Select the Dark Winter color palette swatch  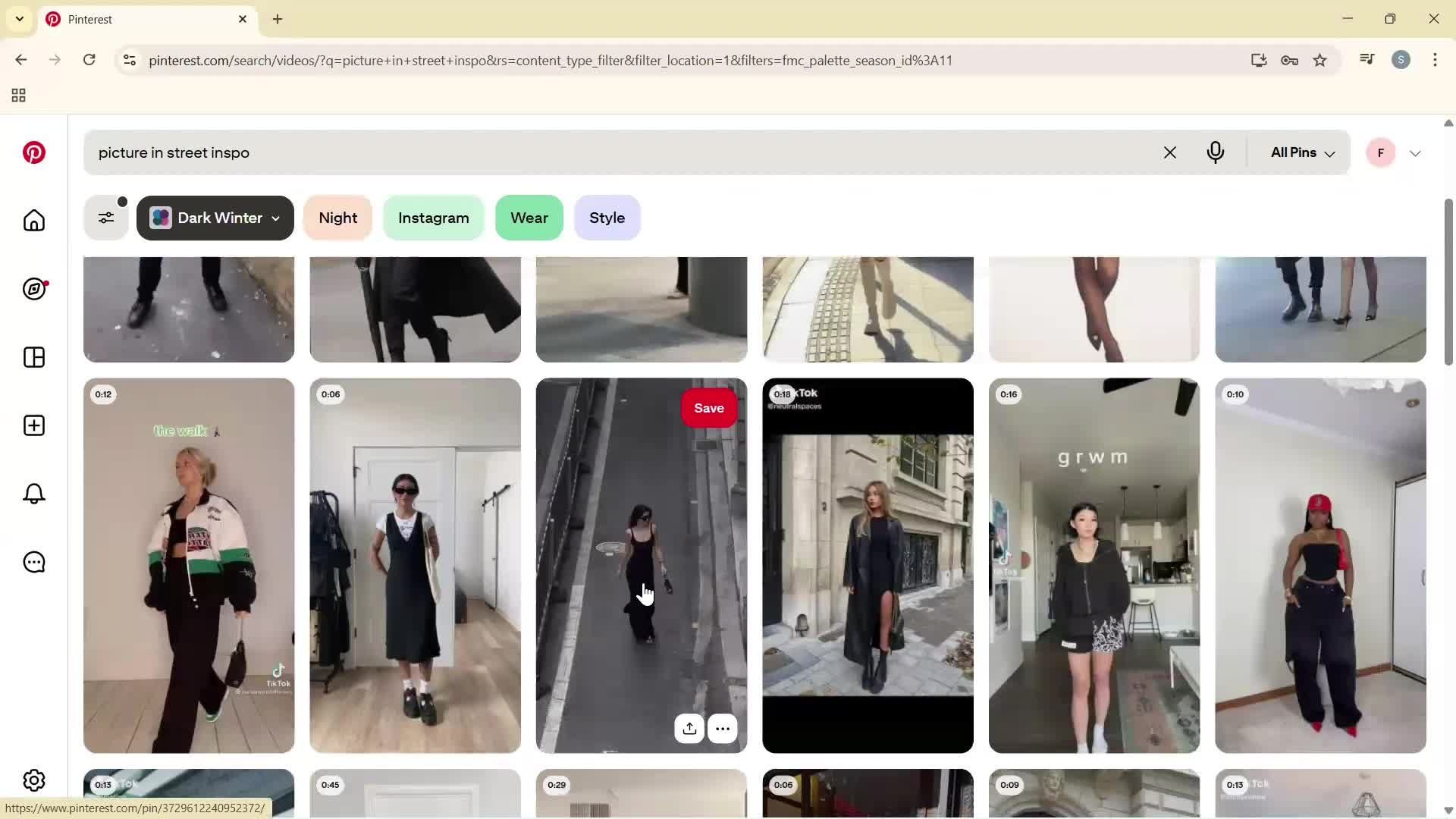tap(160, 218)
